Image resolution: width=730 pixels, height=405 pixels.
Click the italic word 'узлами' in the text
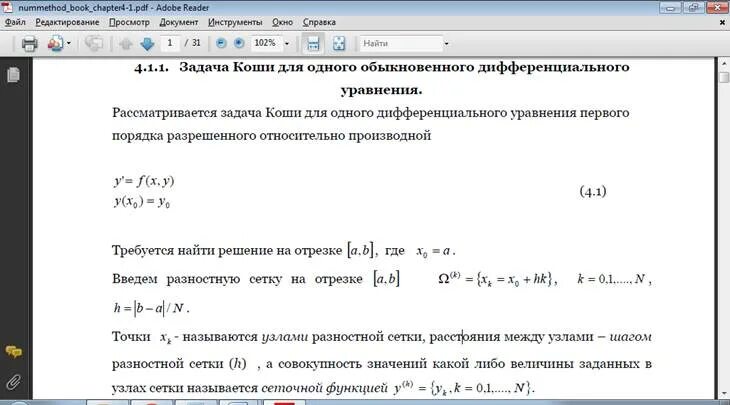pyautogui.click(x=284, y=337)
